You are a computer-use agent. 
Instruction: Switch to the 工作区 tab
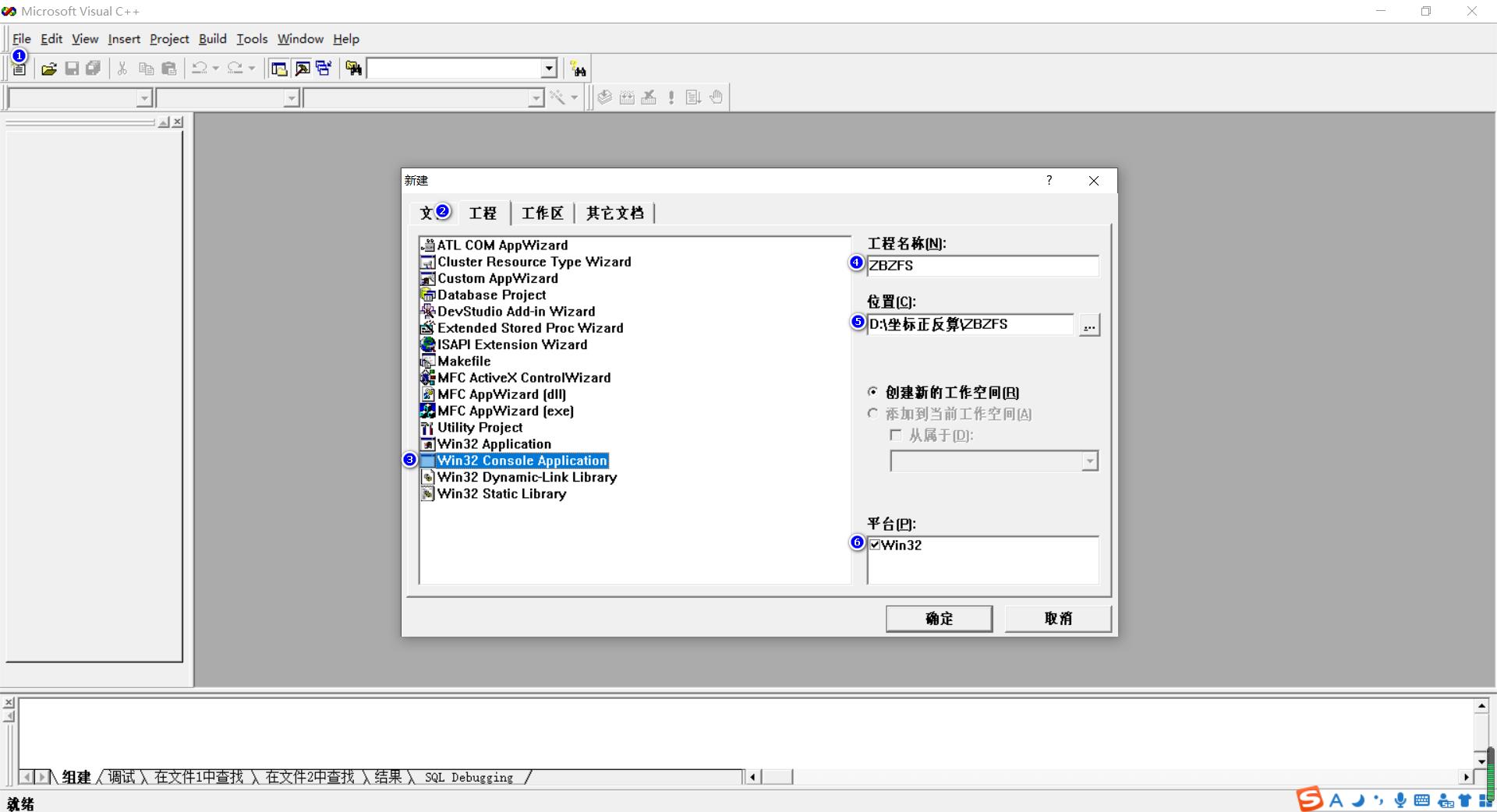click(542, 214)
